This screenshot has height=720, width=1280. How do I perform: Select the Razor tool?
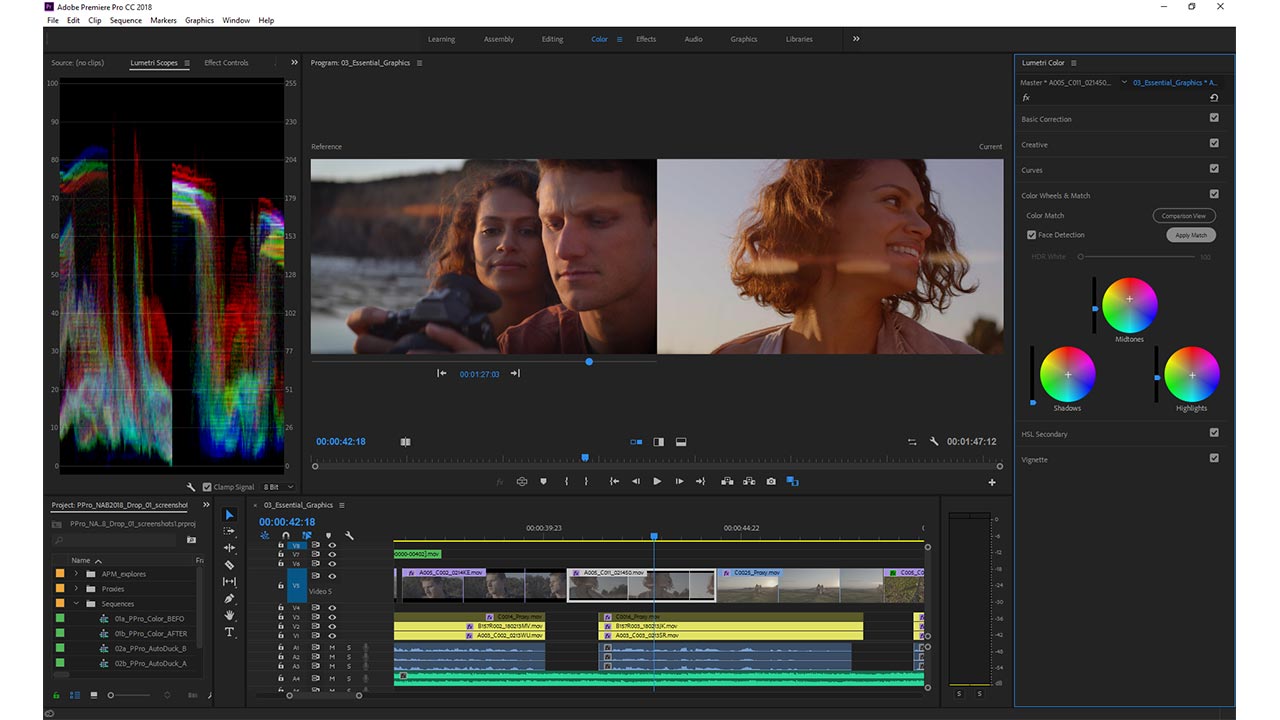(x=229, y=565)
